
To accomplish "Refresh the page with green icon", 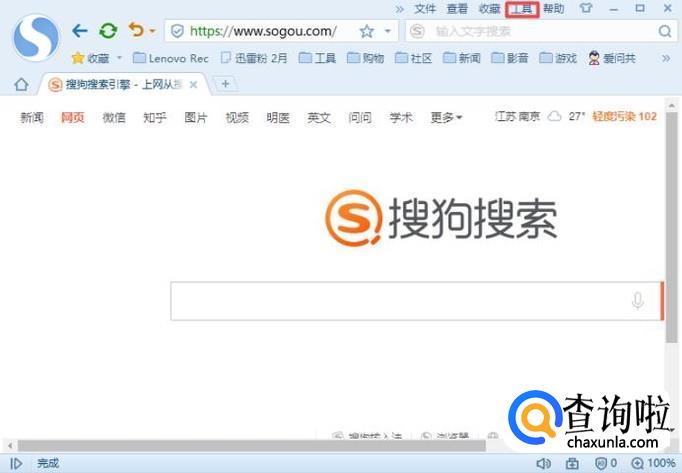I will [108, 31].
